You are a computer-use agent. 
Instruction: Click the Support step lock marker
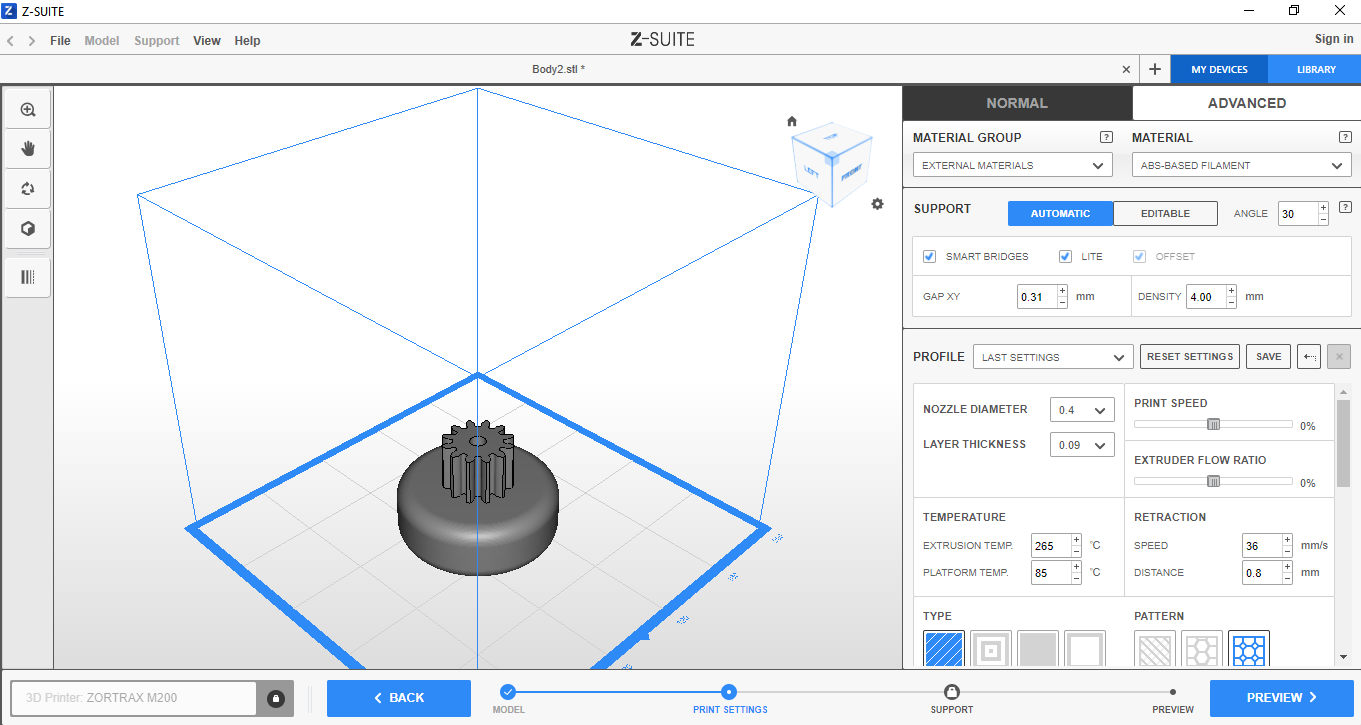click(952, 691)
